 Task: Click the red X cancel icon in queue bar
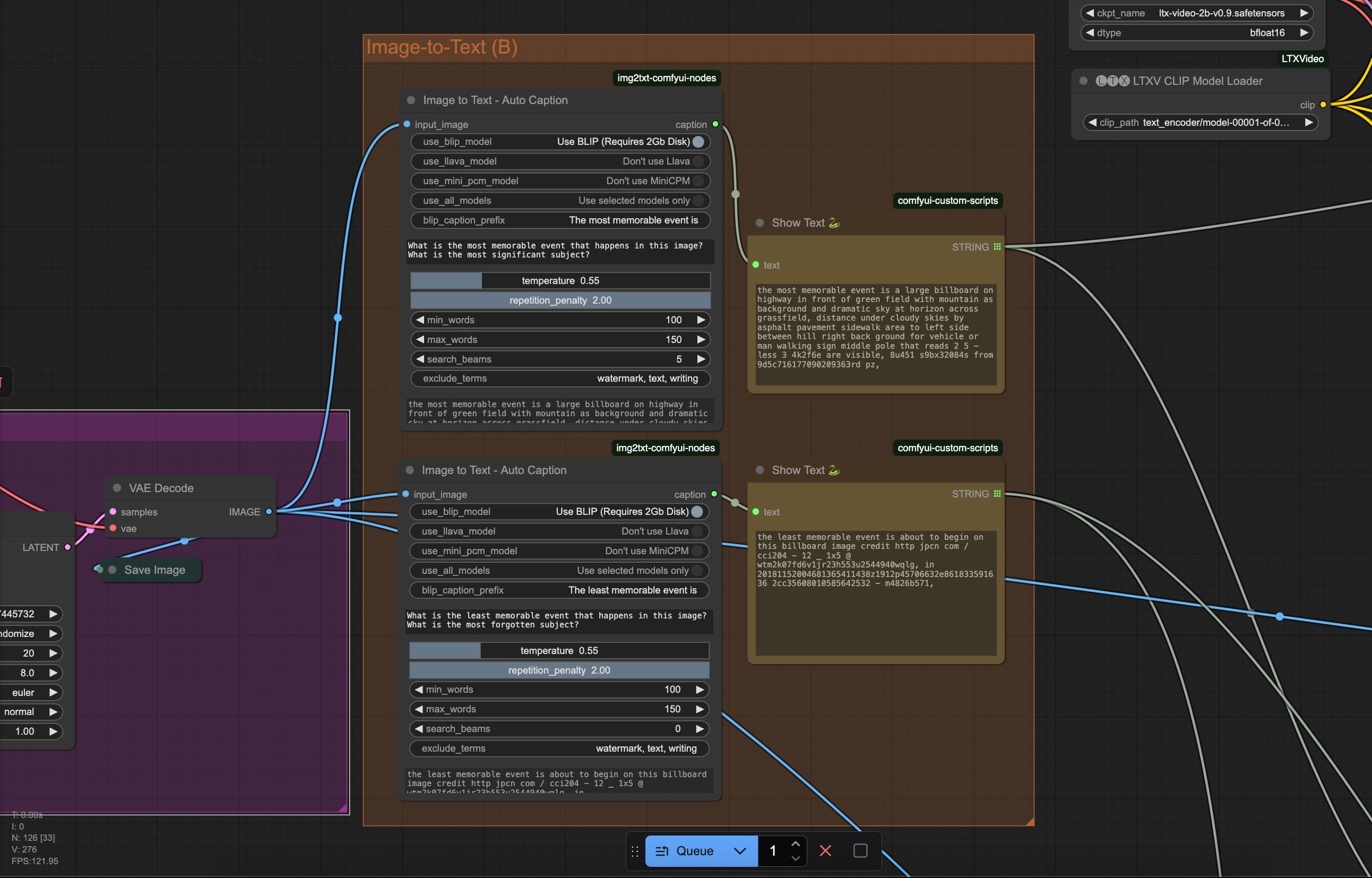[x=825, y=850]
